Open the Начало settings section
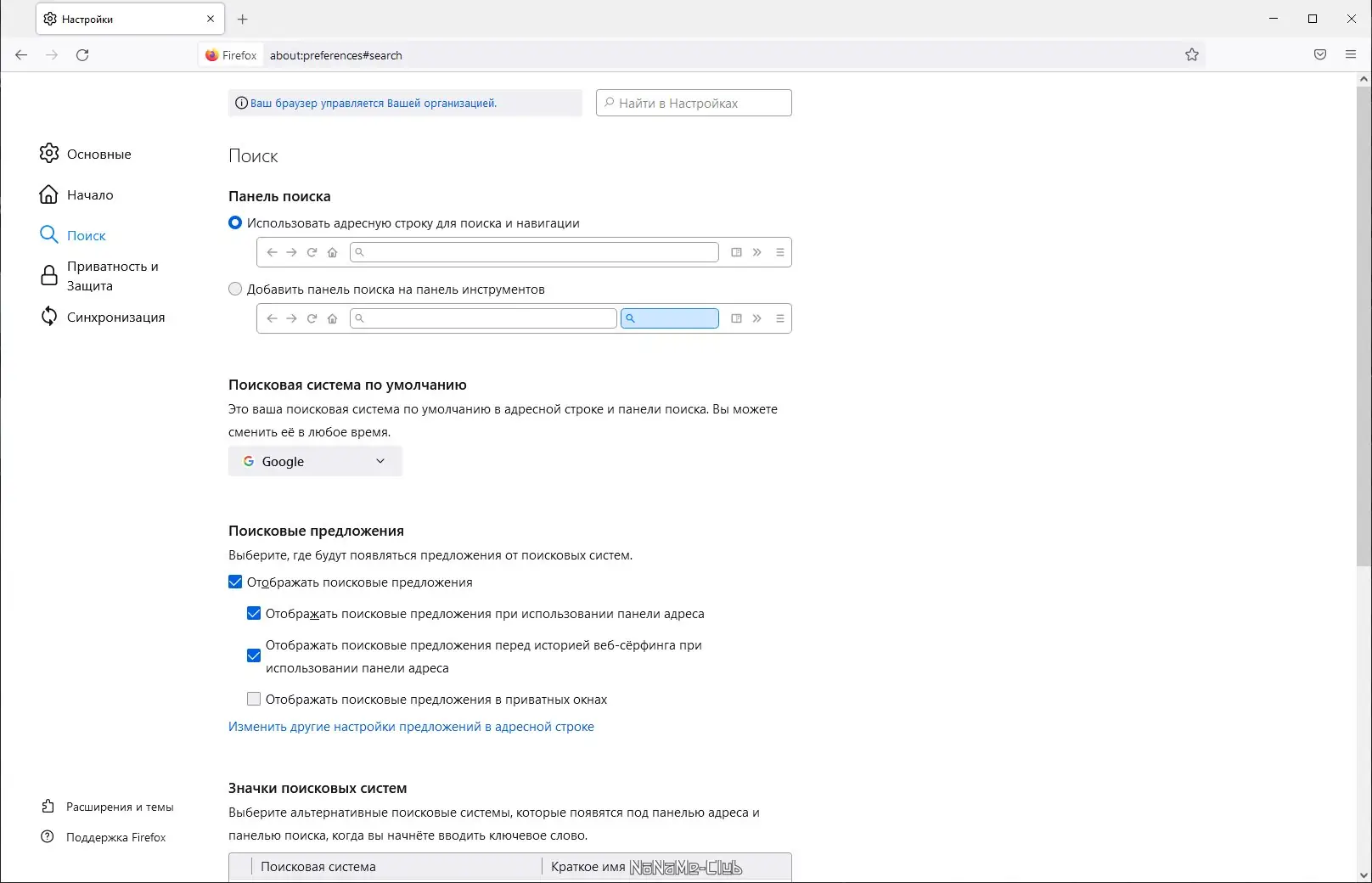 tap(90, 194)
